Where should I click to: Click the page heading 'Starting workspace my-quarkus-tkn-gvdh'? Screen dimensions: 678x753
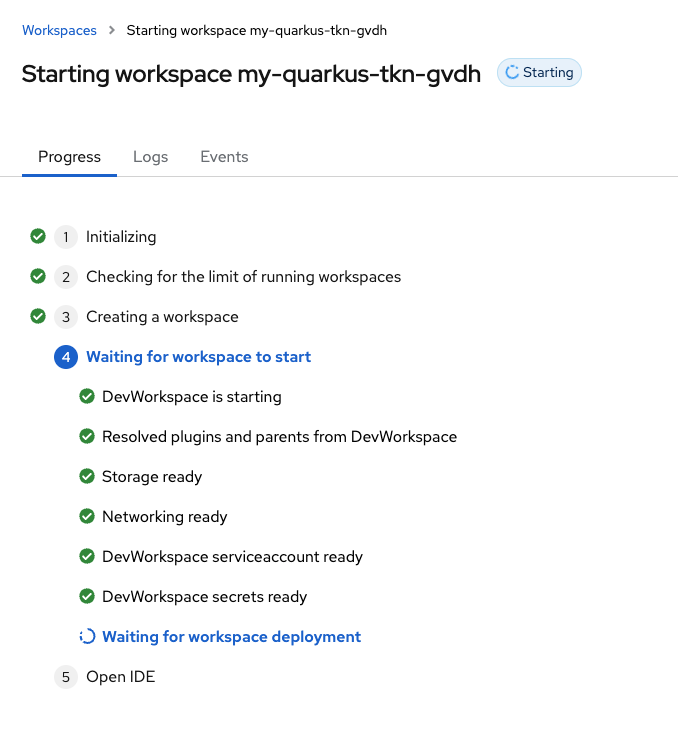(251, 74)
